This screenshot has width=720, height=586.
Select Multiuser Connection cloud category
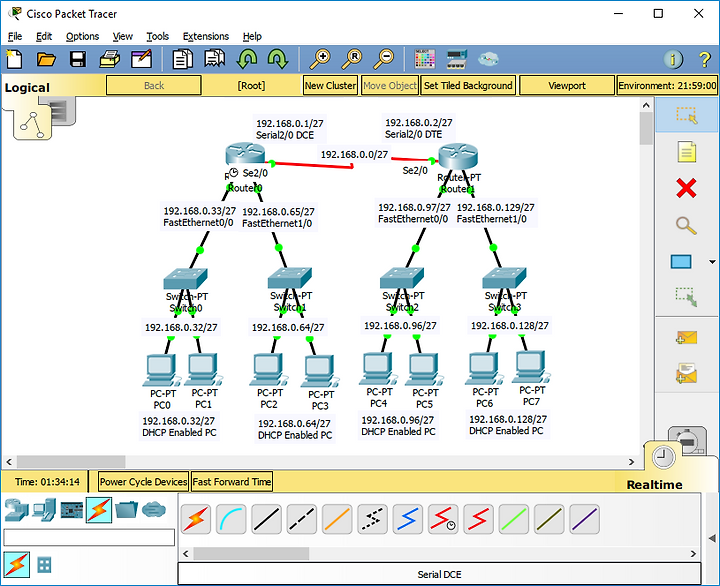click(154, 510)
